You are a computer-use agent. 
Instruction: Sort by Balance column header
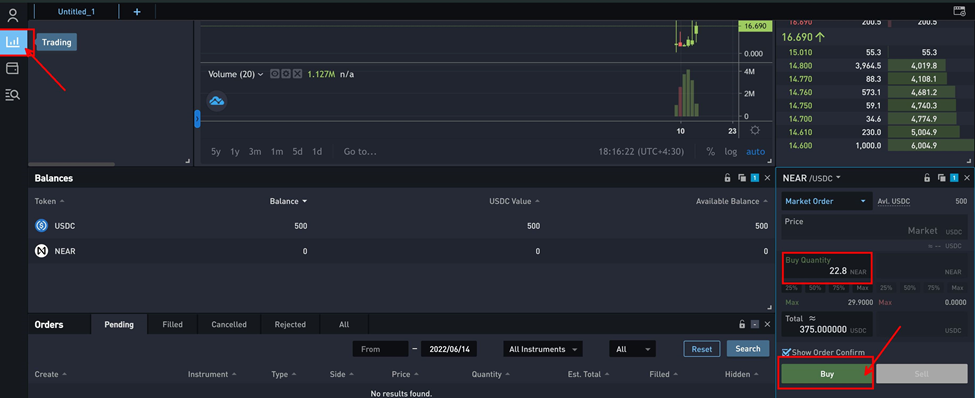pos(289,201)
